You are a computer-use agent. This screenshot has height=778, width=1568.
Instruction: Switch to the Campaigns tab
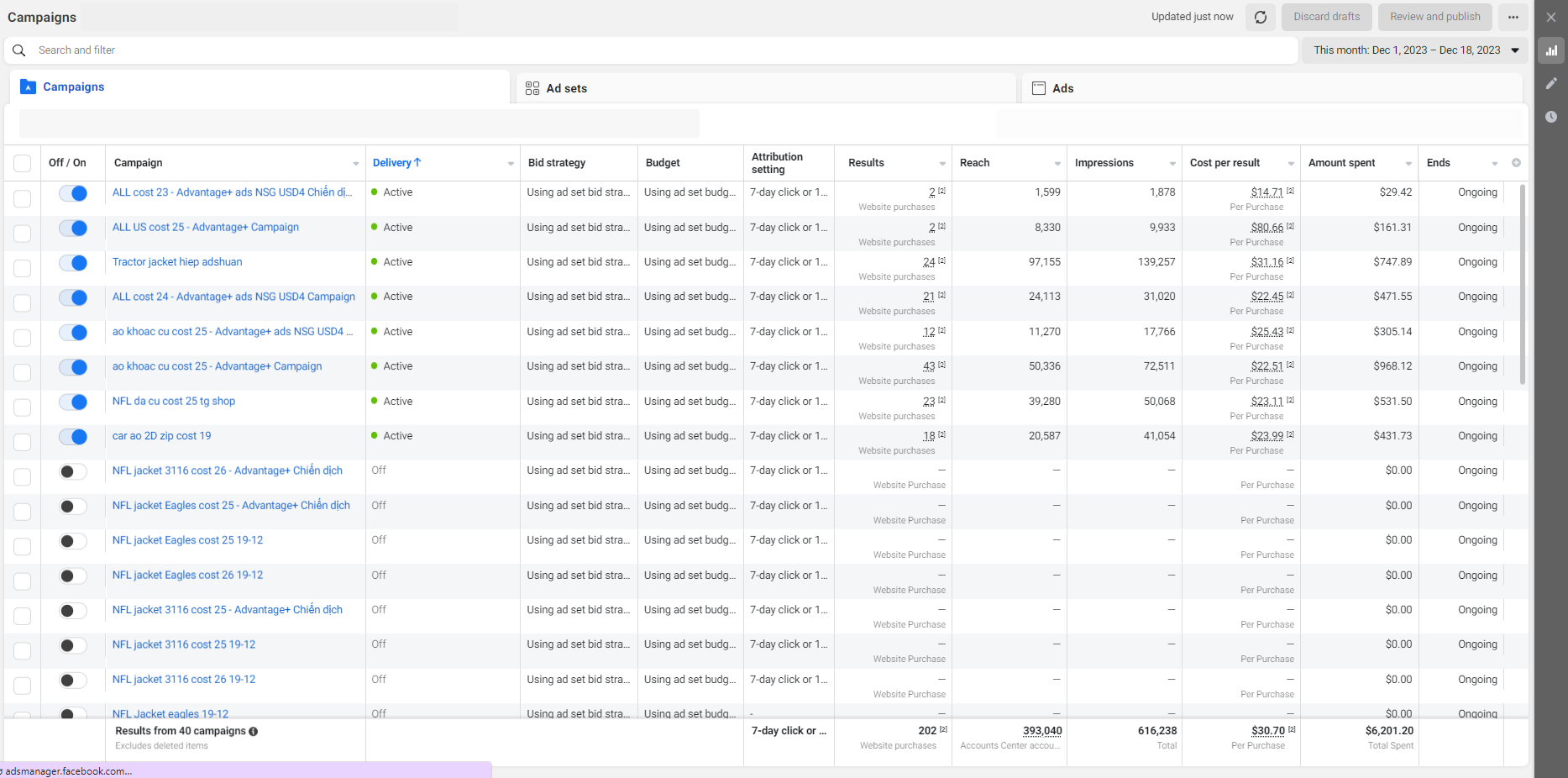pos(260,87)
